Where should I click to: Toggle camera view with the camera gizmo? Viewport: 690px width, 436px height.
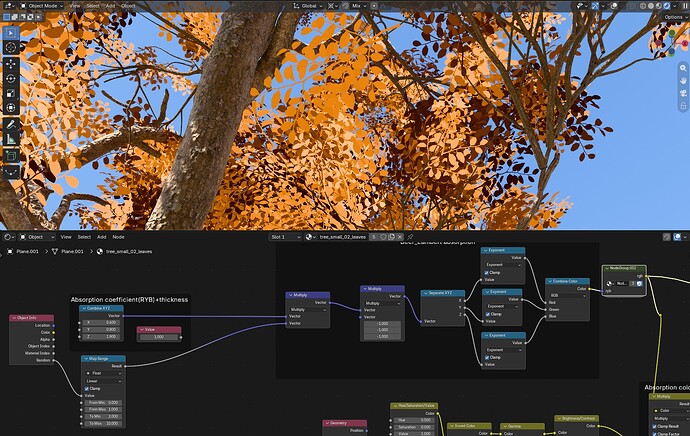coord(683,93)
